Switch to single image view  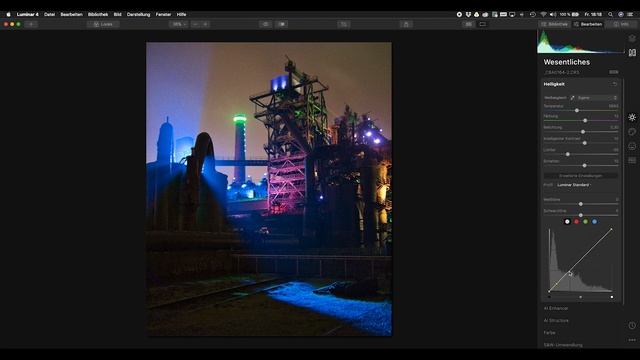(x=482, y=24)
